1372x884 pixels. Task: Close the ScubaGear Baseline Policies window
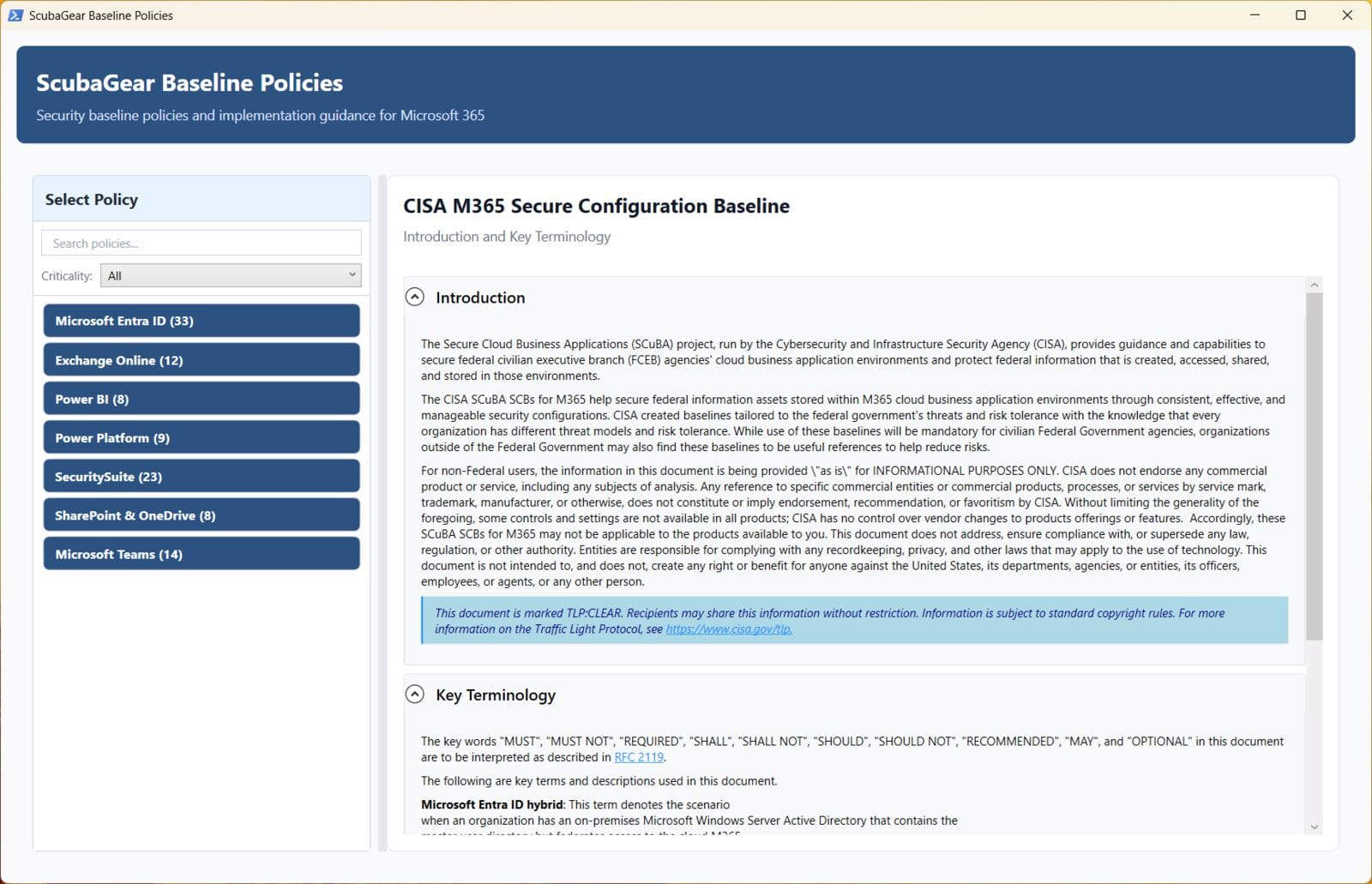(x=1347, y=15)
